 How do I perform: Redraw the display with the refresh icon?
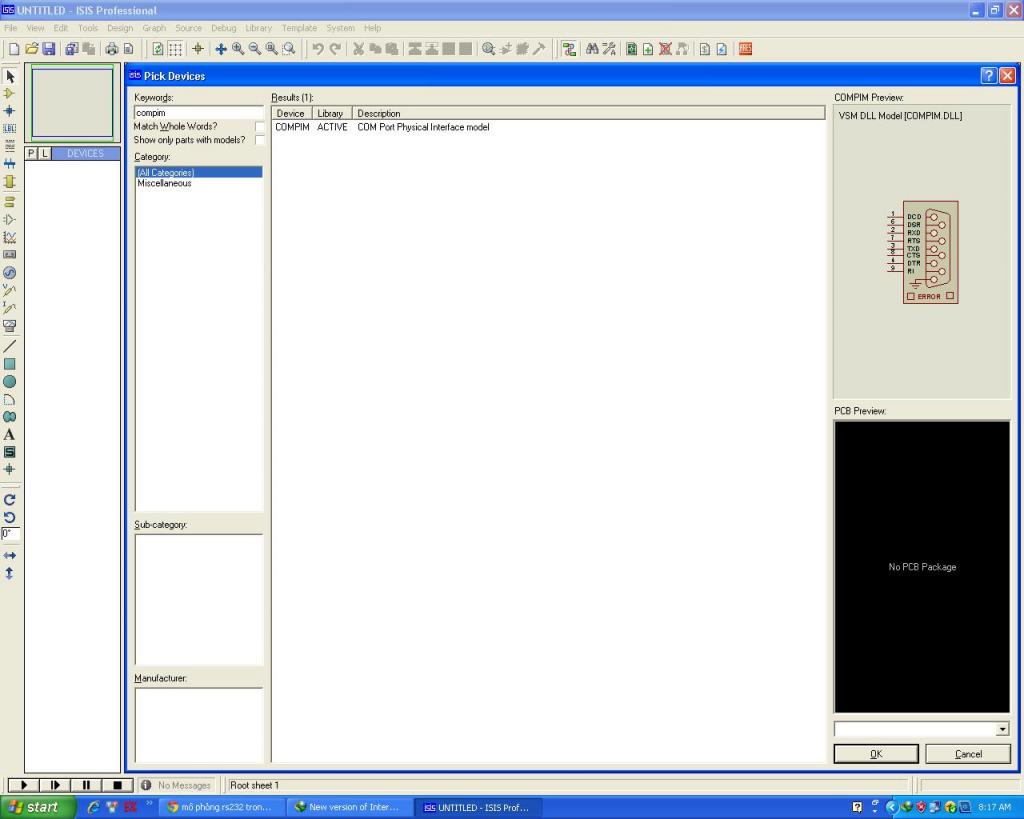click(158, 49)
